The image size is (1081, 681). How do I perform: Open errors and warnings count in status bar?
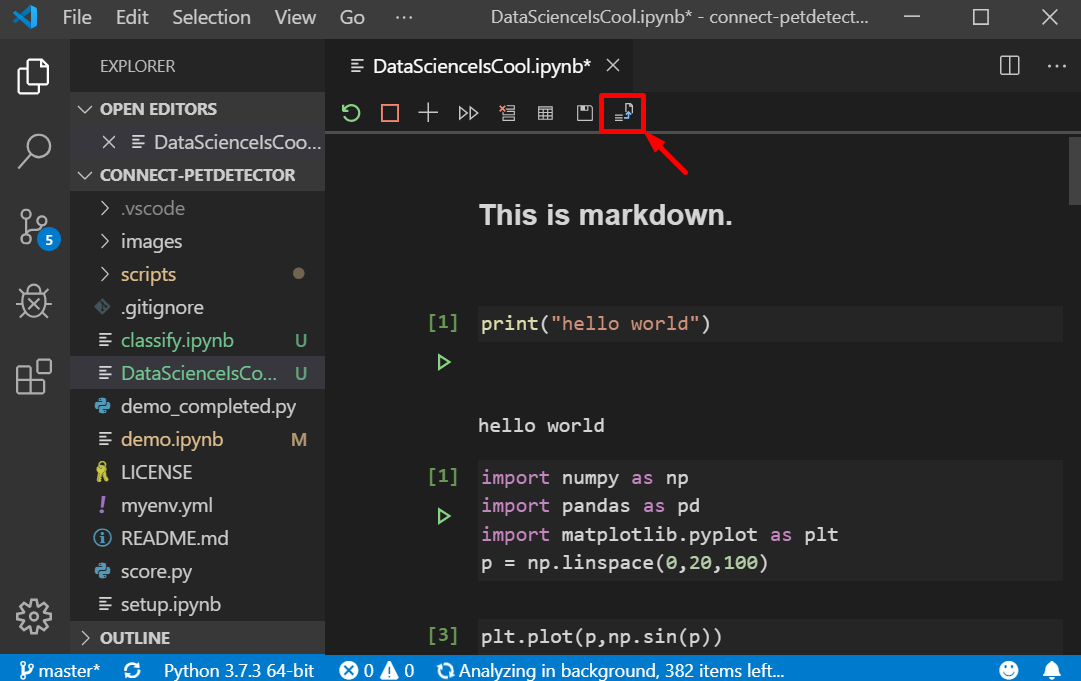coord(376,670)
